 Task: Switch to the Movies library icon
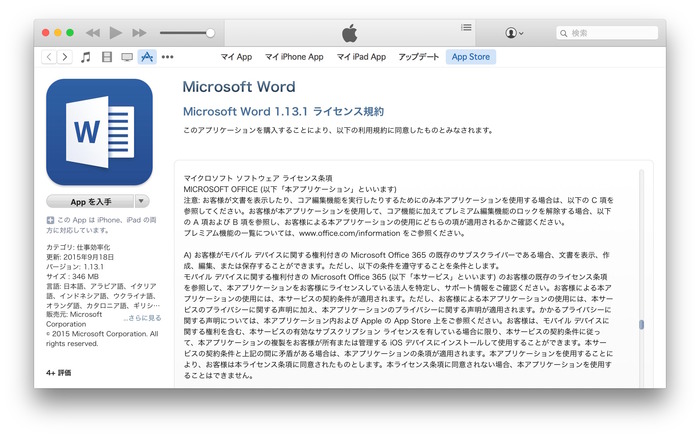[x=107, y=57]
